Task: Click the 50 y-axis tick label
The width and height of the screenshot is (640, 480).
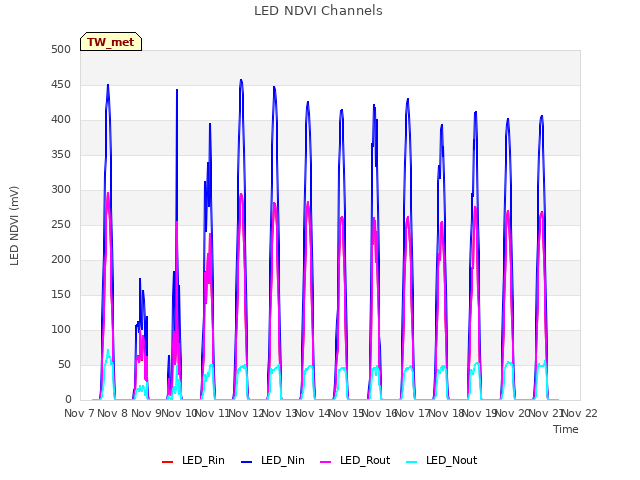Action: (x=64, y=364)
